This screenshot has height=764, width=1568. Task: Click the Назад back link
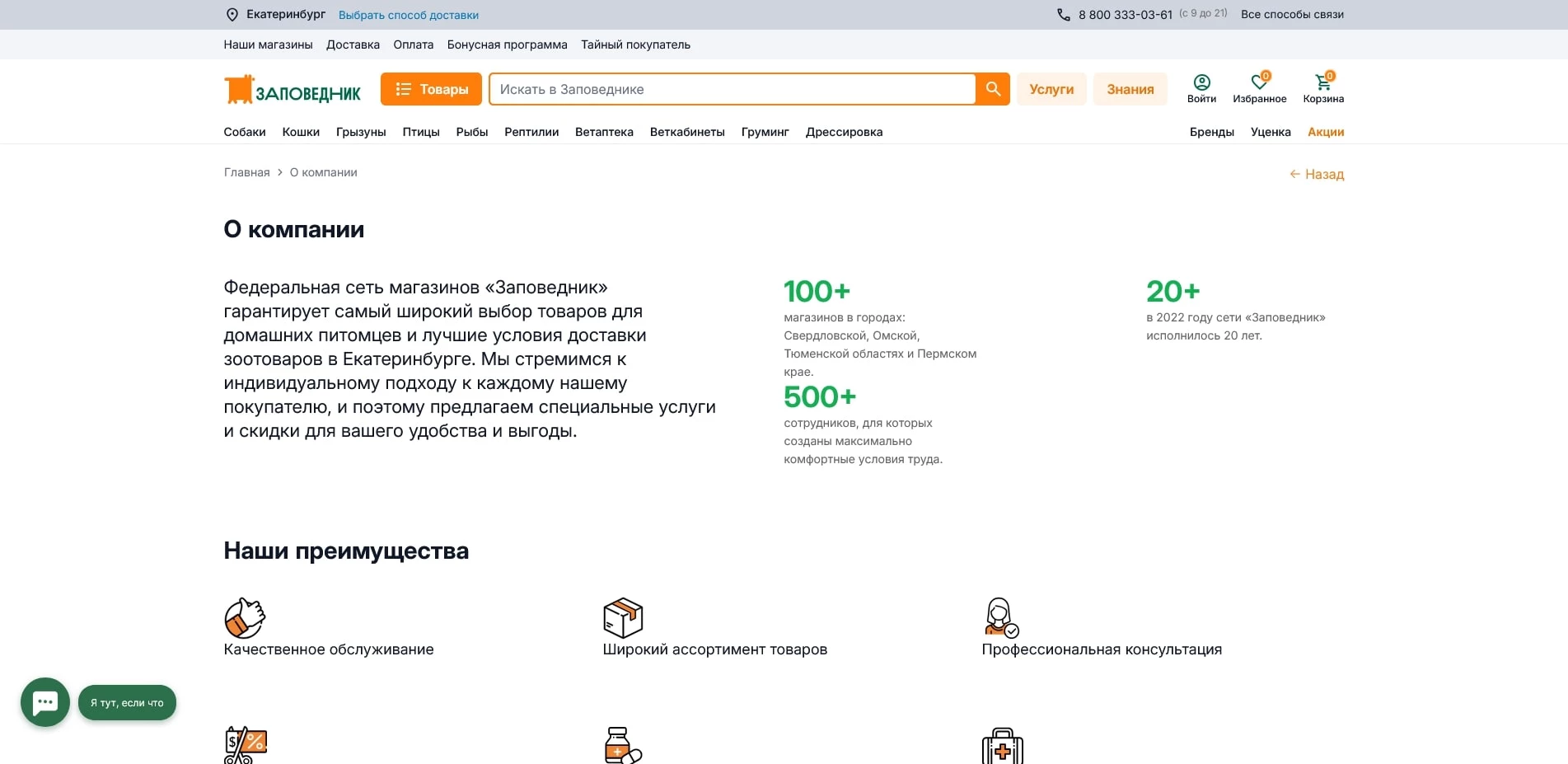(1316, 174)
